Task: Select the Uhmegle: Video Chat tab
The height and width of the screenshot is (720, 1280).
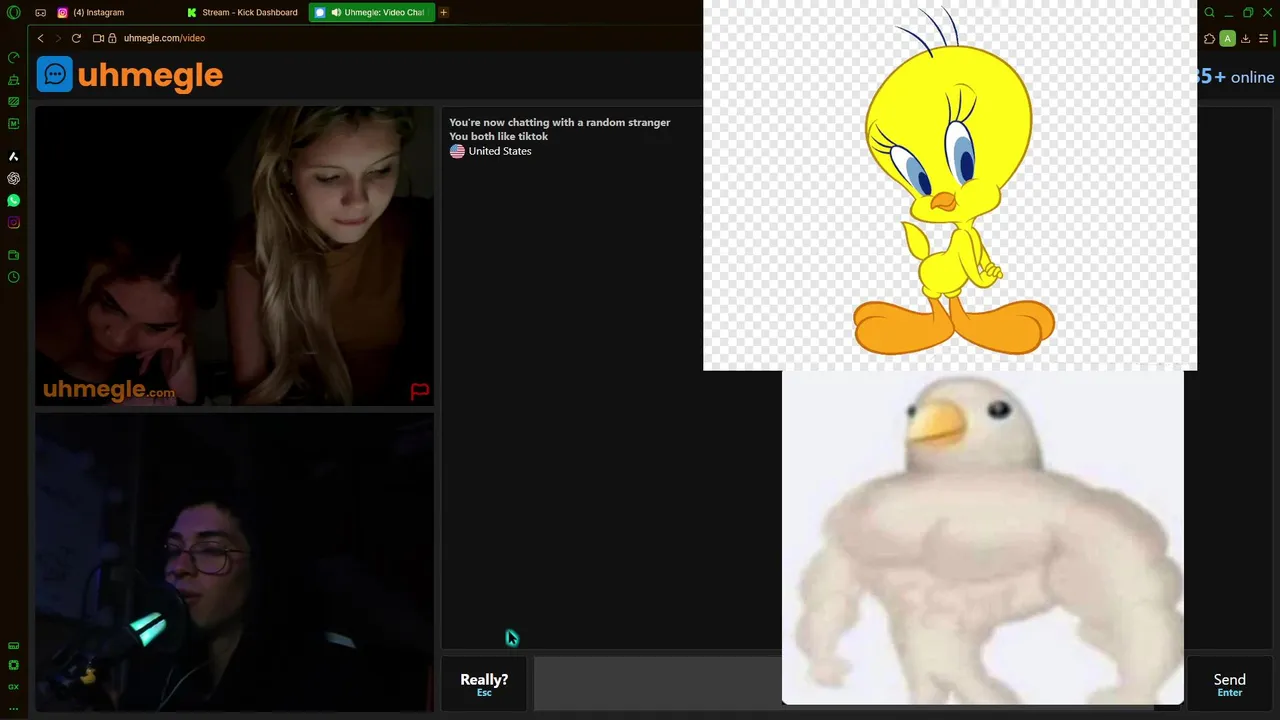Action: (372, 12)
